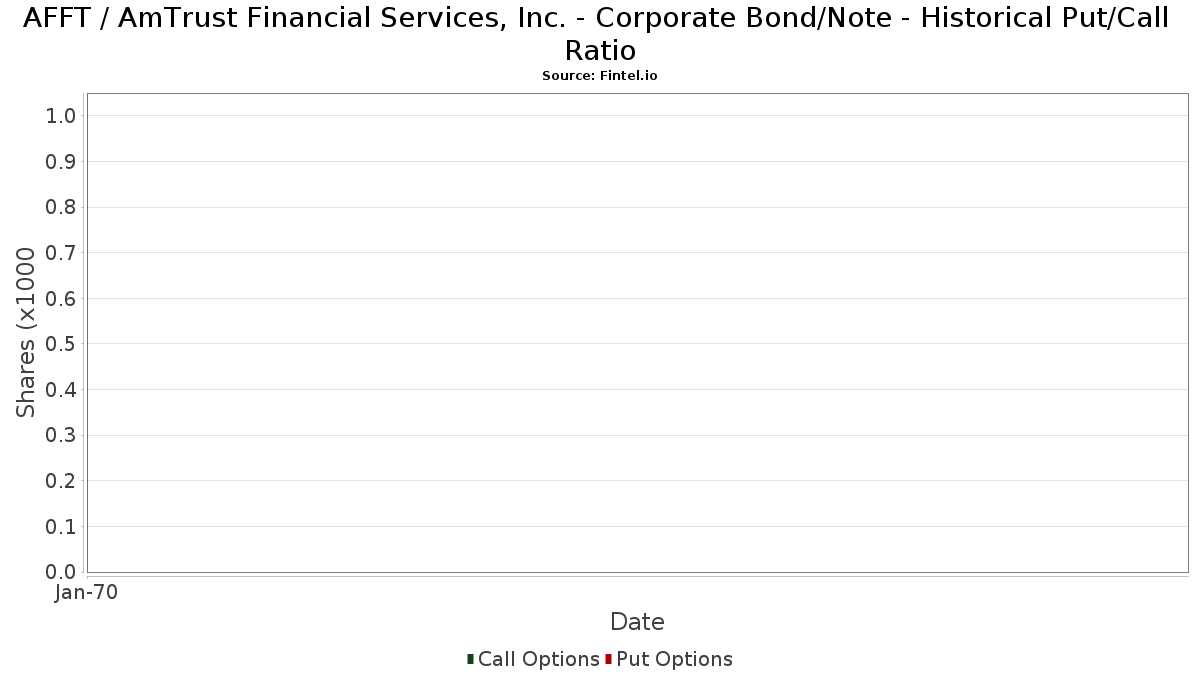Click the 0.9 y-axis tick label
Screen dimensions: 1200x675
pos(61,162)
